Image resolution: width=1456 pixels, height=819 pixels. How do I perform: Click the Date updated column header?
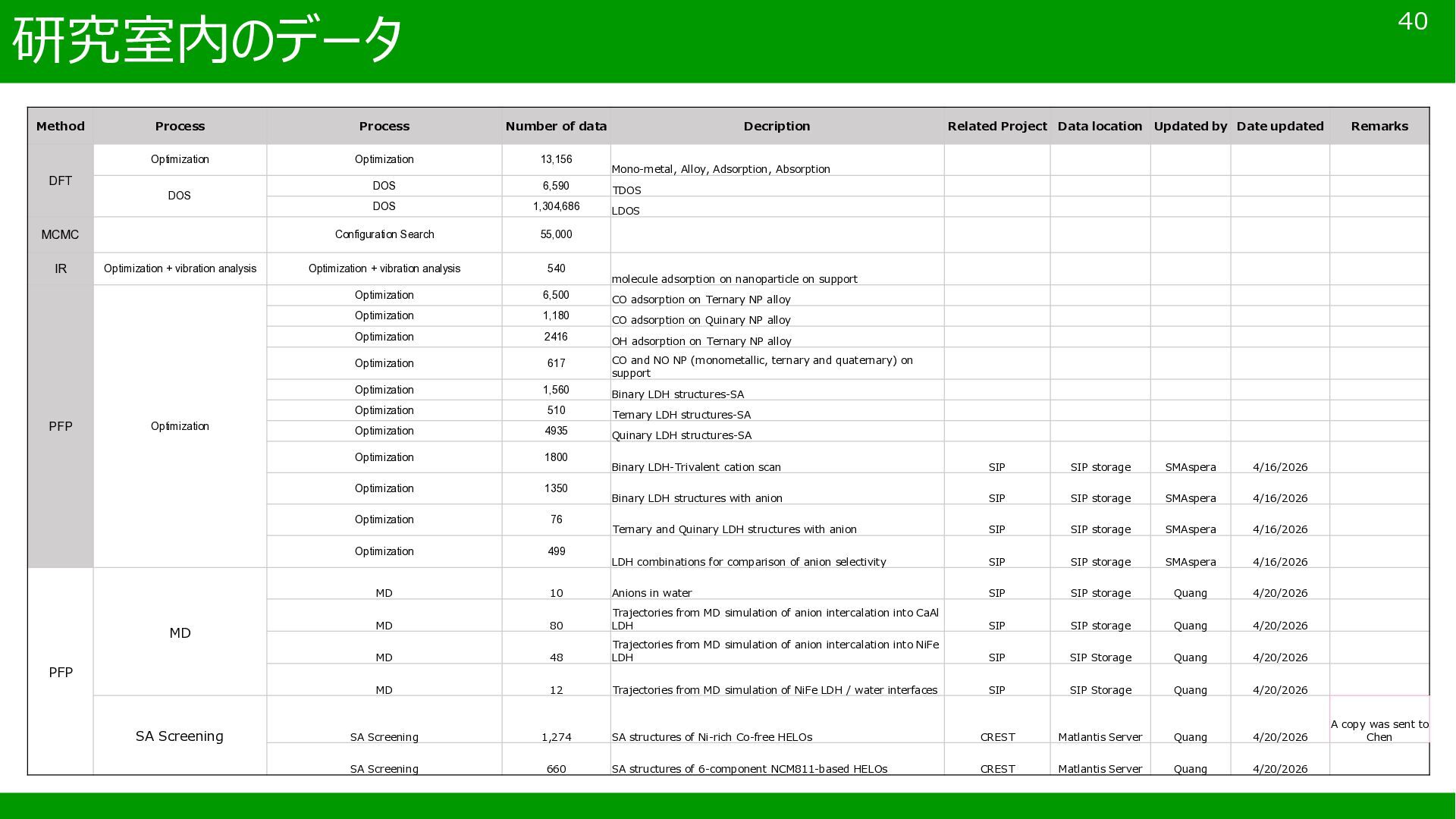coord(1279,126)
